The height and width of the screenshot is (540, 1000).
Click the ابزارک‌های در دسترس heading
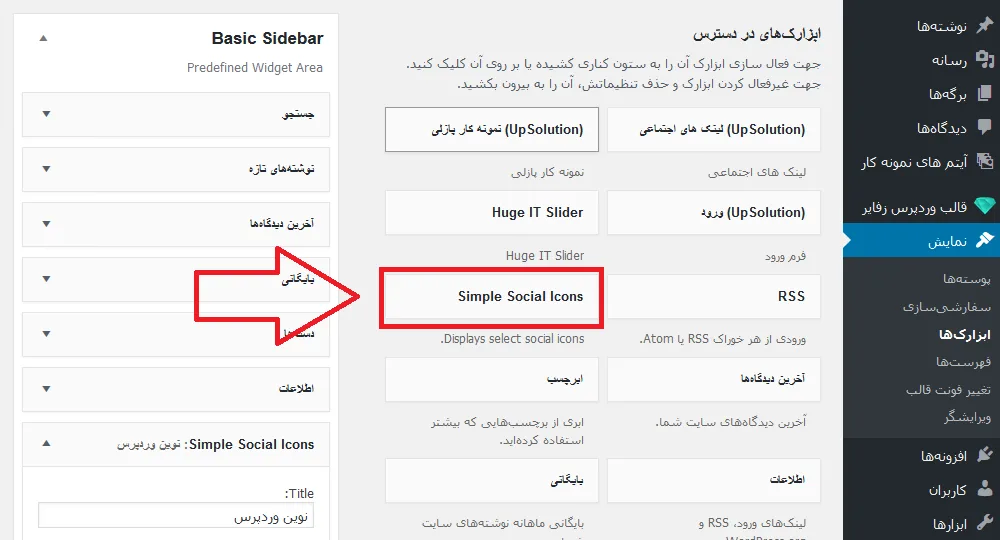click(x=757, y=34)
